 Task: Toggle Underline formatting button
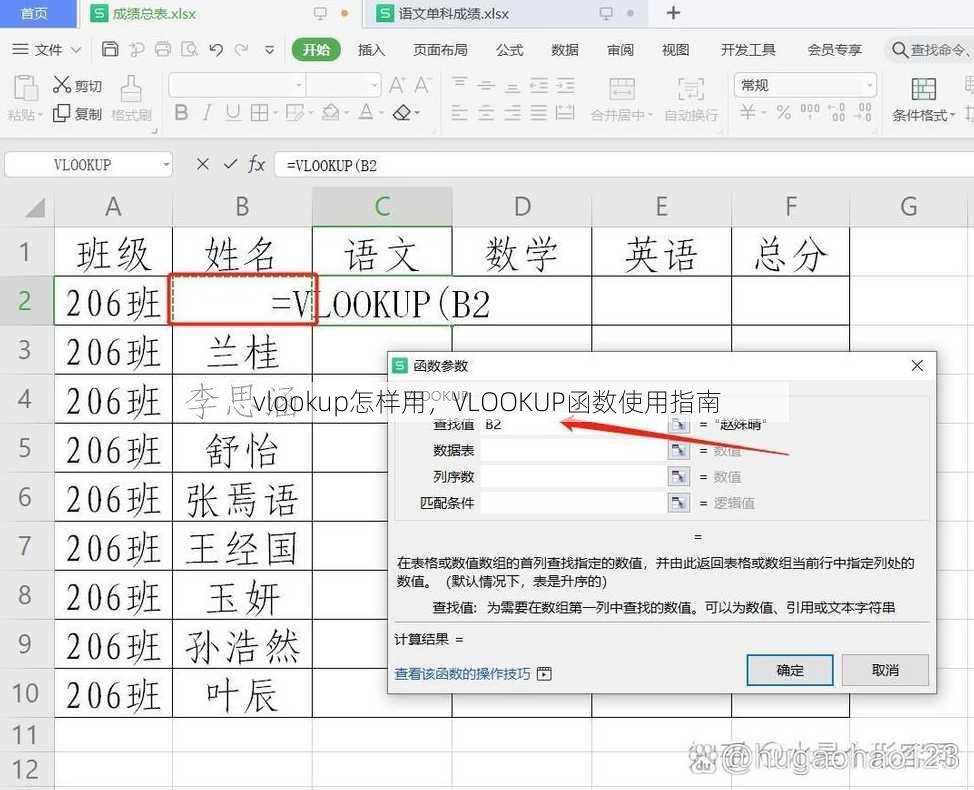tap(233, 112)
